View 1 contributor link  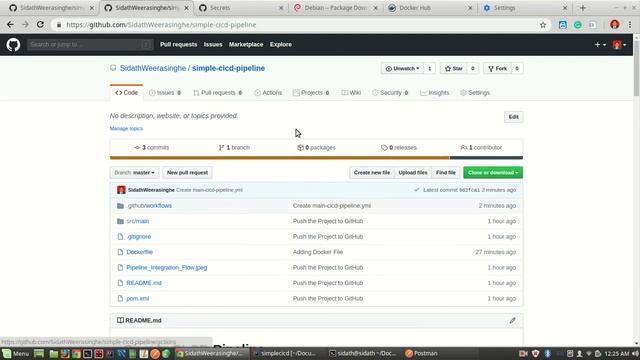coord(481,148)
